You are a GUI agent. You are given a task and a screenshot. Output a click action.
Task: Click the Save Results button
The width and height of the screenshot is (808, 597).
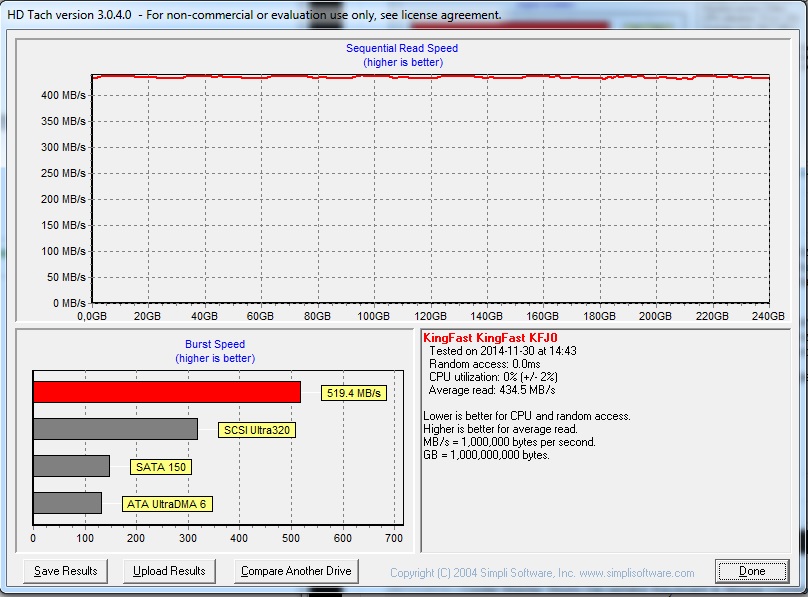(x=65, y=571)
